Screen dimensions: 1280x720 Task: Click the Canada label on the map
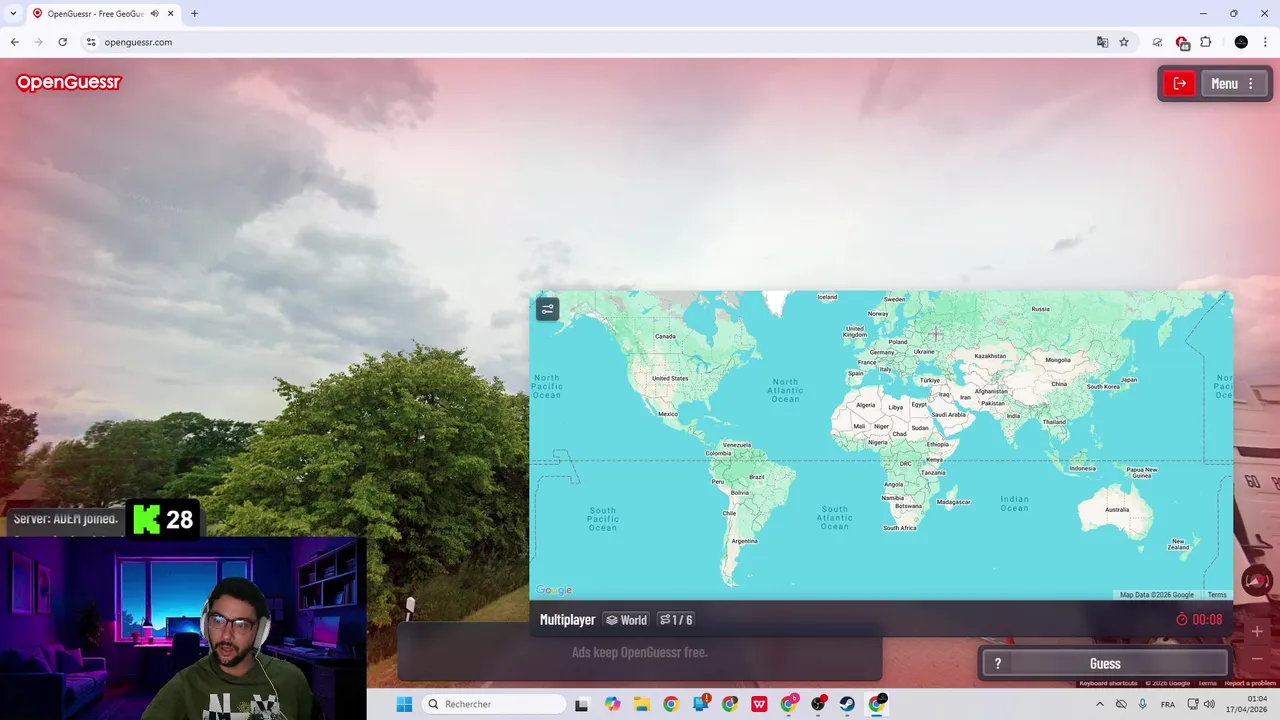click(x=665, y=336)
